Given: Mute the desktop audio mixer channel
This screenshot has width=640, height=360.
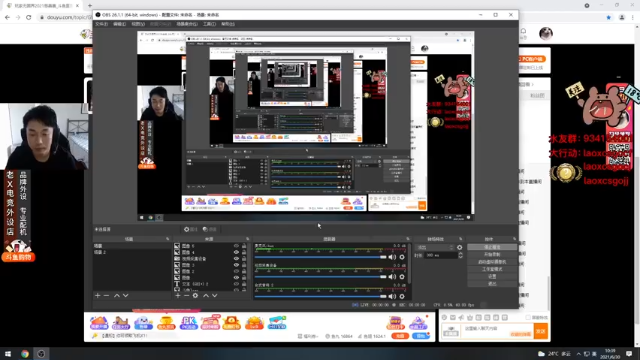Looking at the screenshot, I should (x=392, y=296).
